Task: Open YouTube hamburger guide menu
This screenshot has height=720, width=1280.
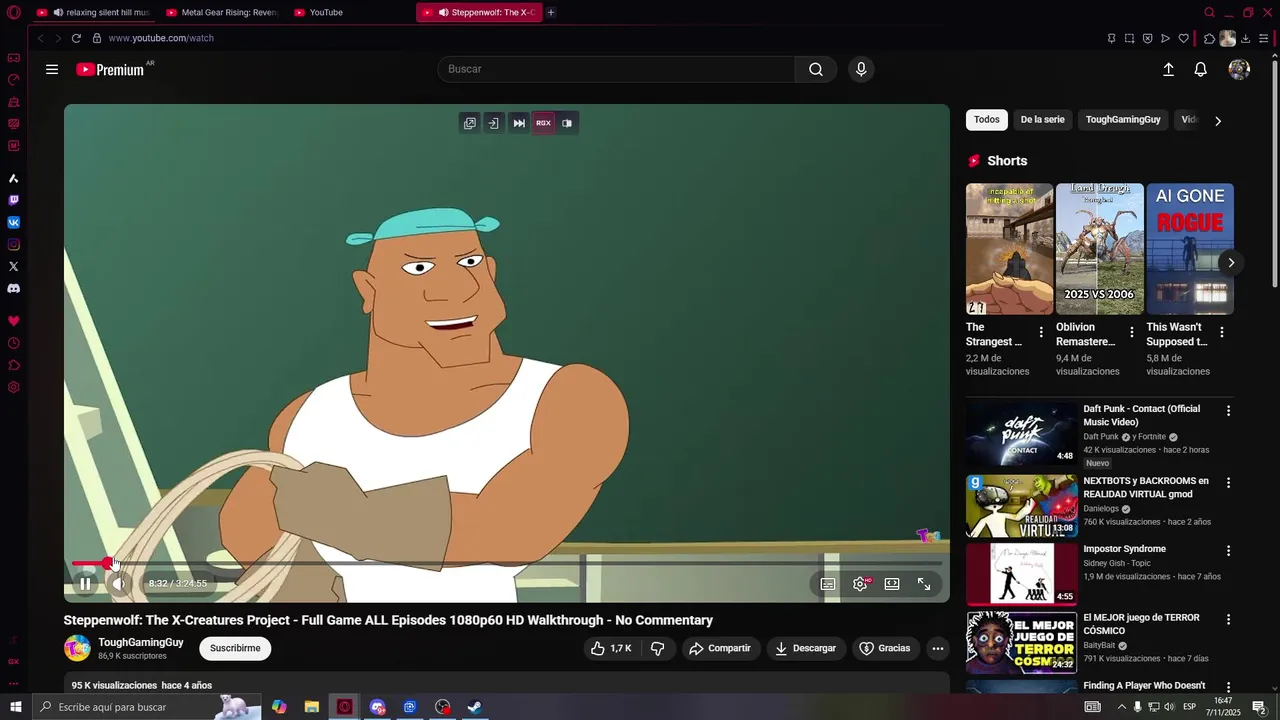Action: coord(52,69)
